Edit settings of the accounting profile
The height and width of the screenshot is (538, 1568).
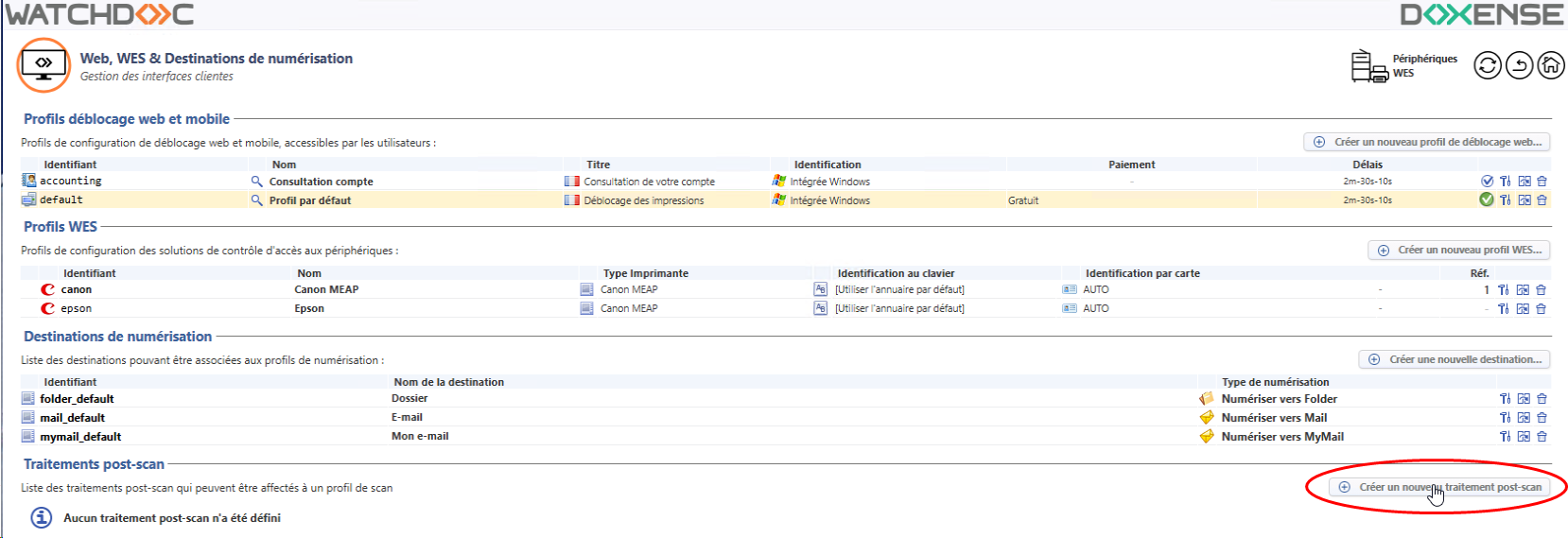pos(1505,182)
